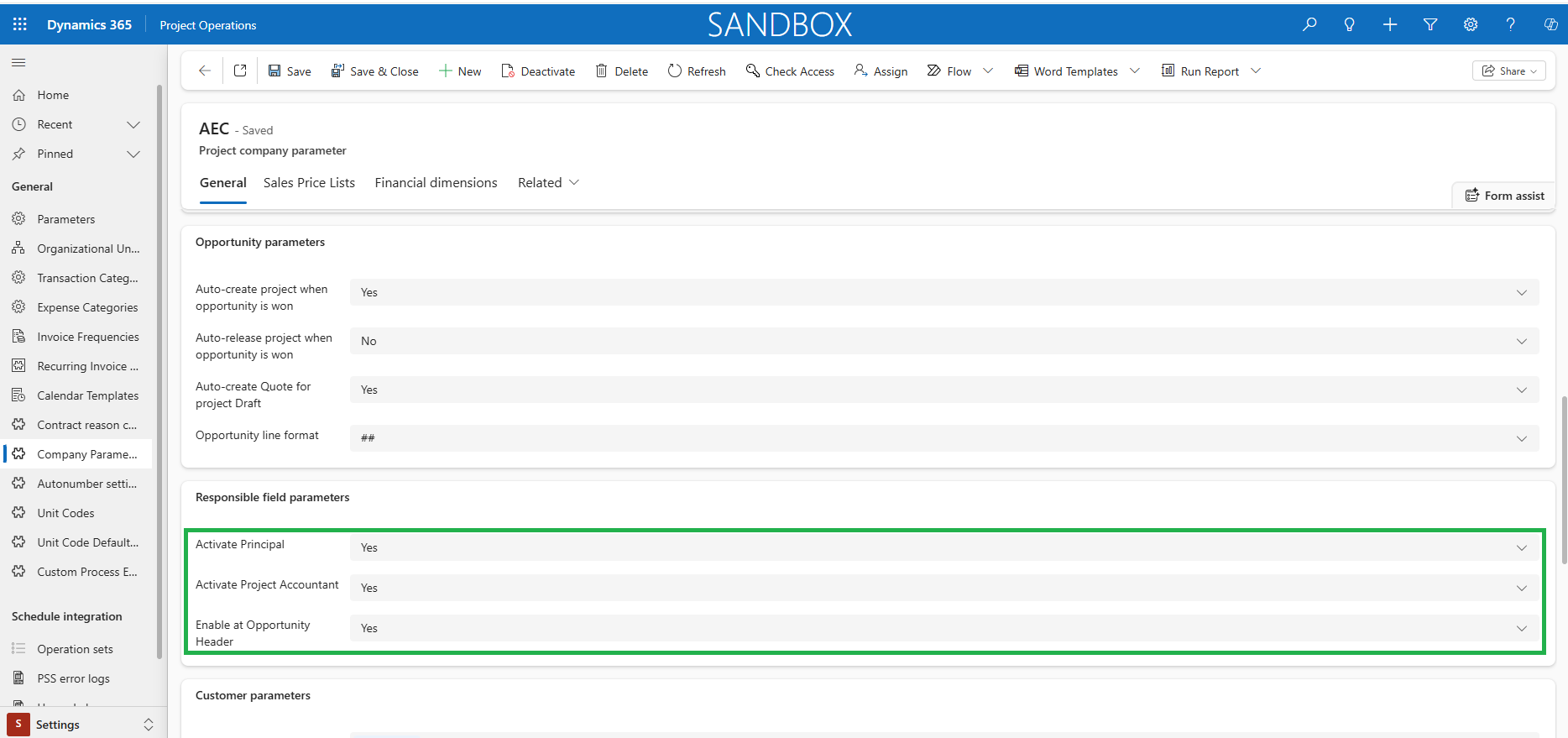Open Unit Codes in the sidebar
This screenshot has height=738, width=1568.
click(x=65, y=513)
